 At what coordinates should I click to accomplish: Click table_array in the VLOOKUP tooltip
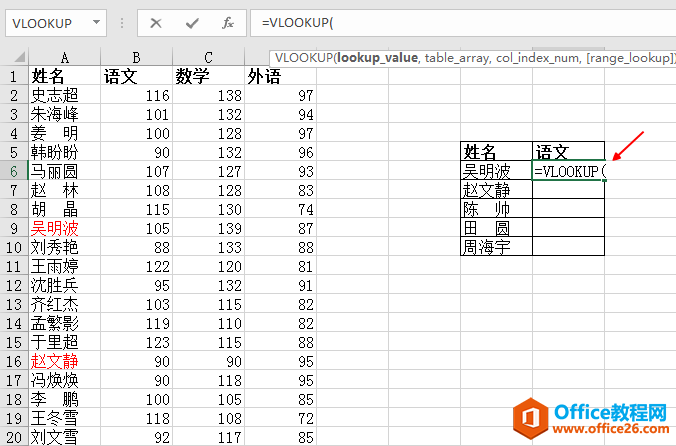tap(457, 58)
